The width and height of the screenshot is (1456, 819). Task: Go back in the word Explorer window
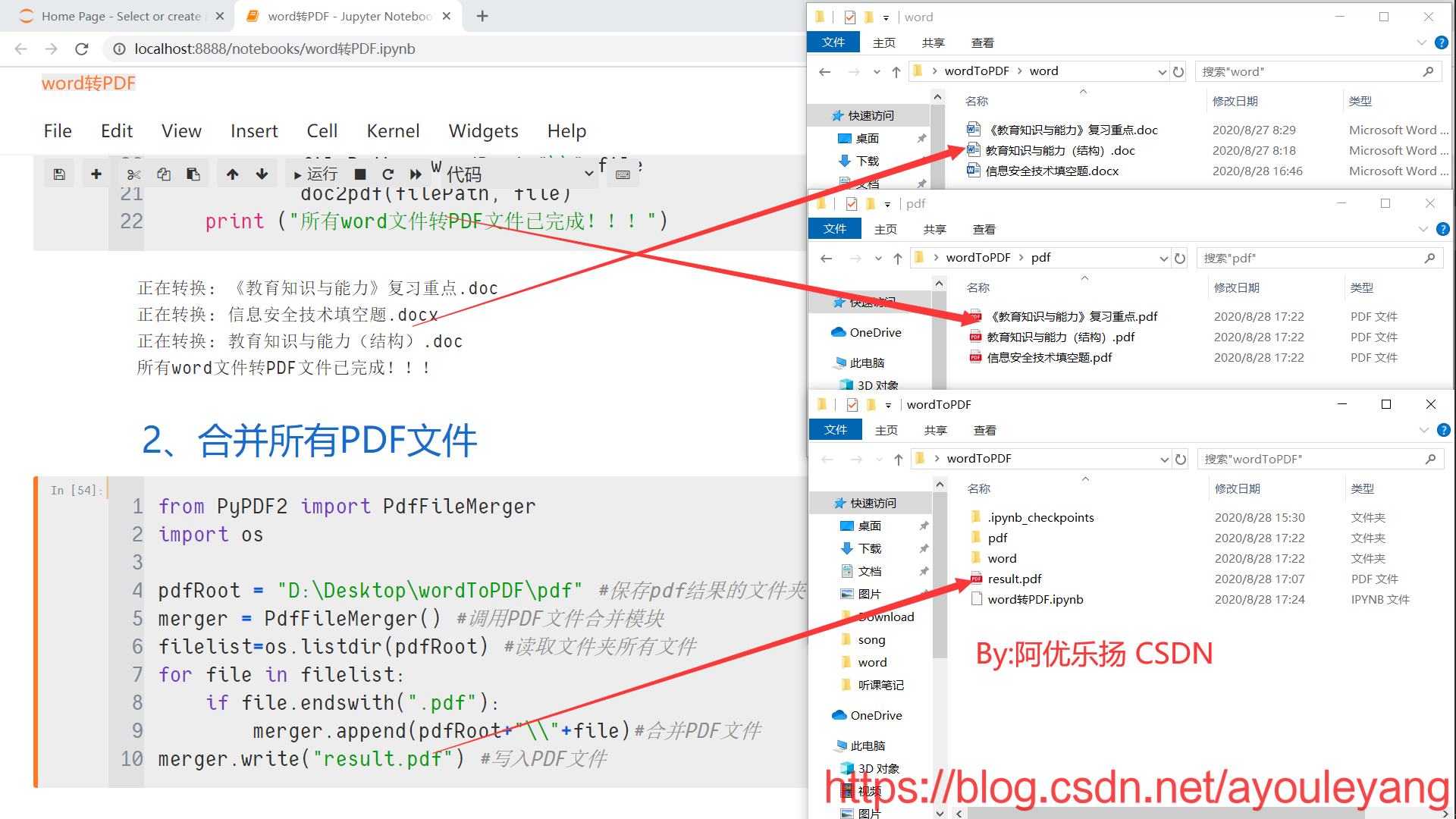click(825, 71)
